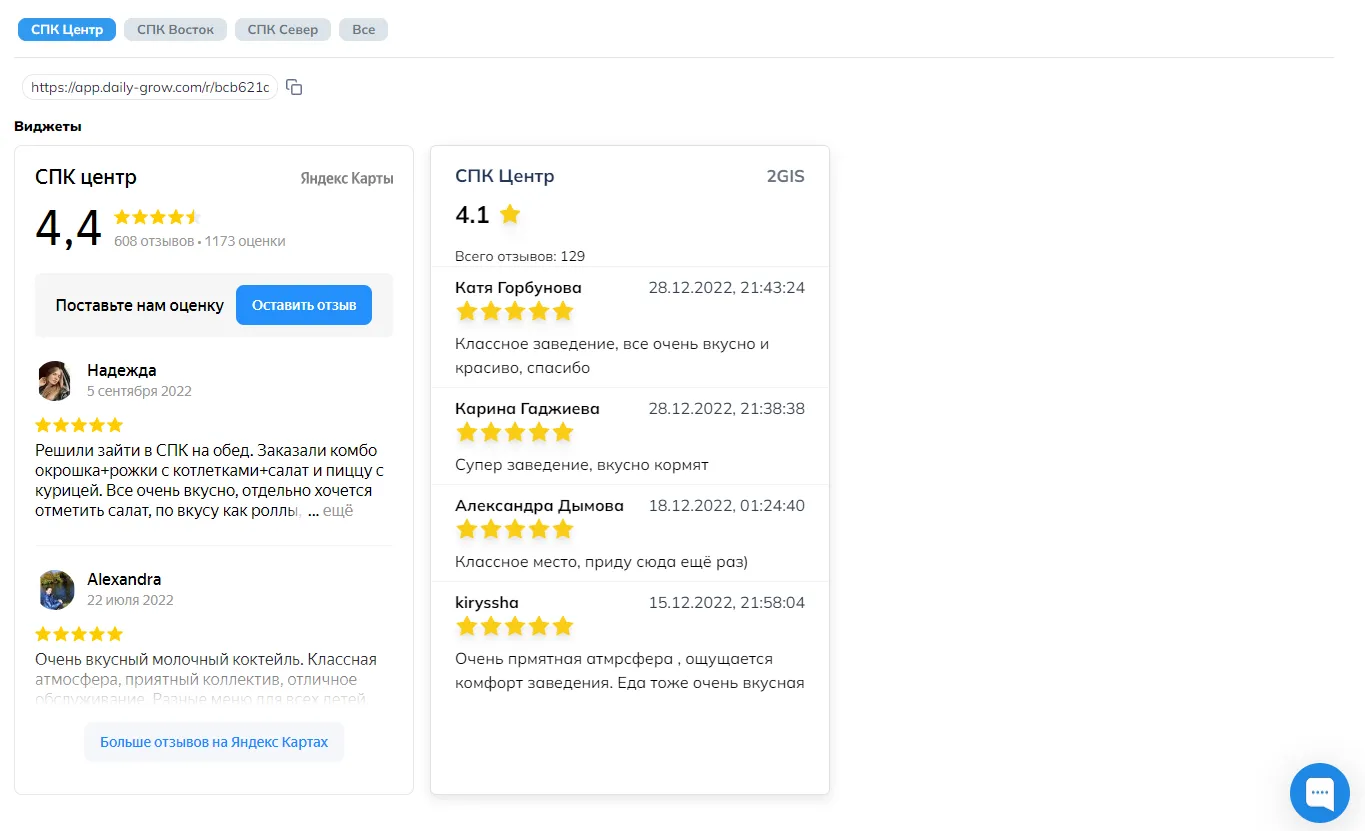Select the app.daily-grow.com URL field
This screenshot has width=1365, height=831.
[150, 87]
